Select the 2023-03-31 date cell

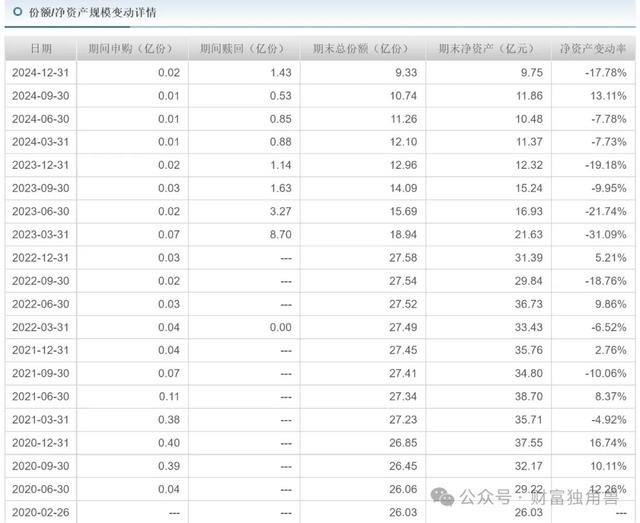[x=40, y=235]
